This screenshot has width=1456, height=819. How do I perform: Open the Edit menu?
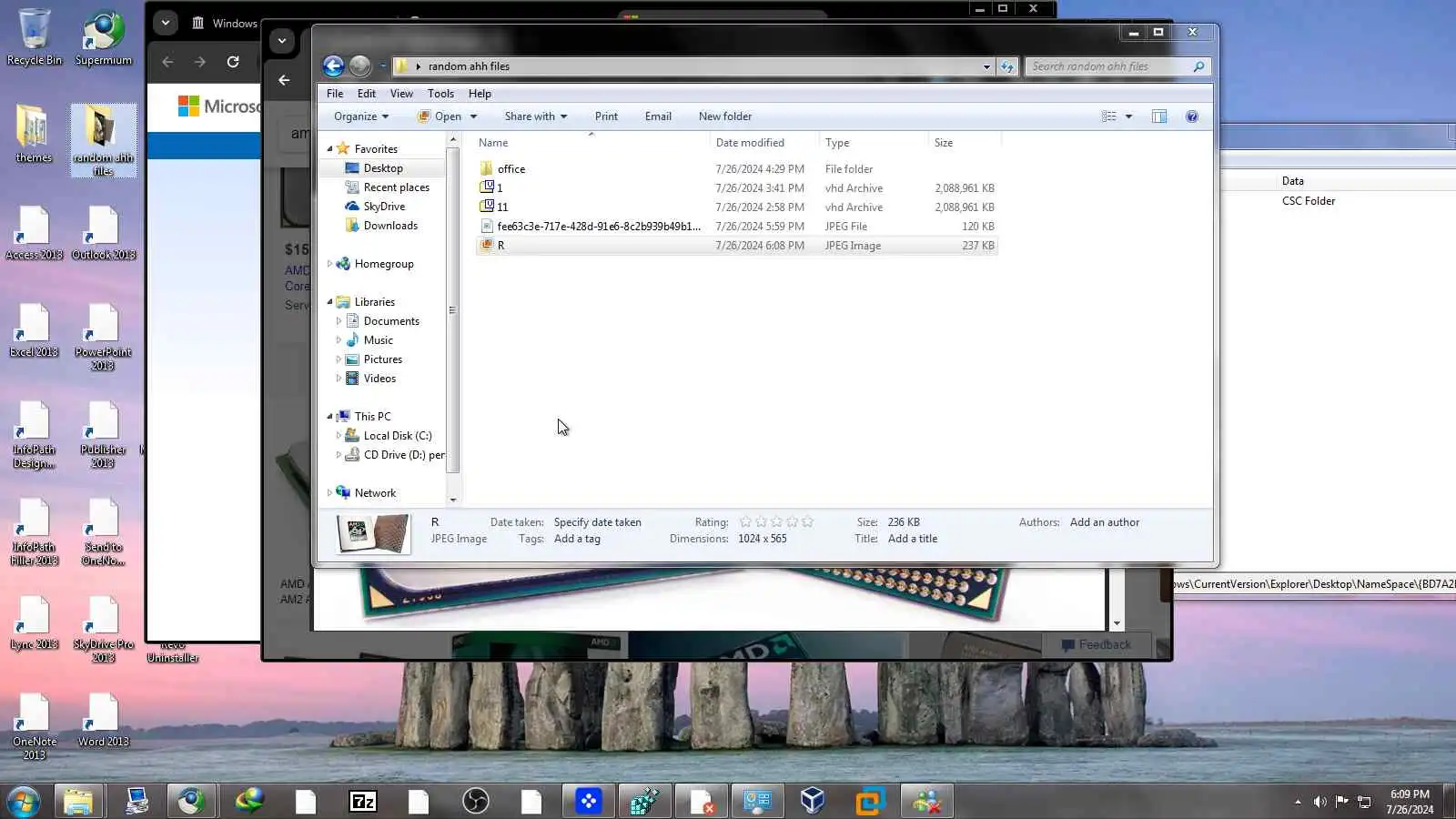click(x=367, y=94)
